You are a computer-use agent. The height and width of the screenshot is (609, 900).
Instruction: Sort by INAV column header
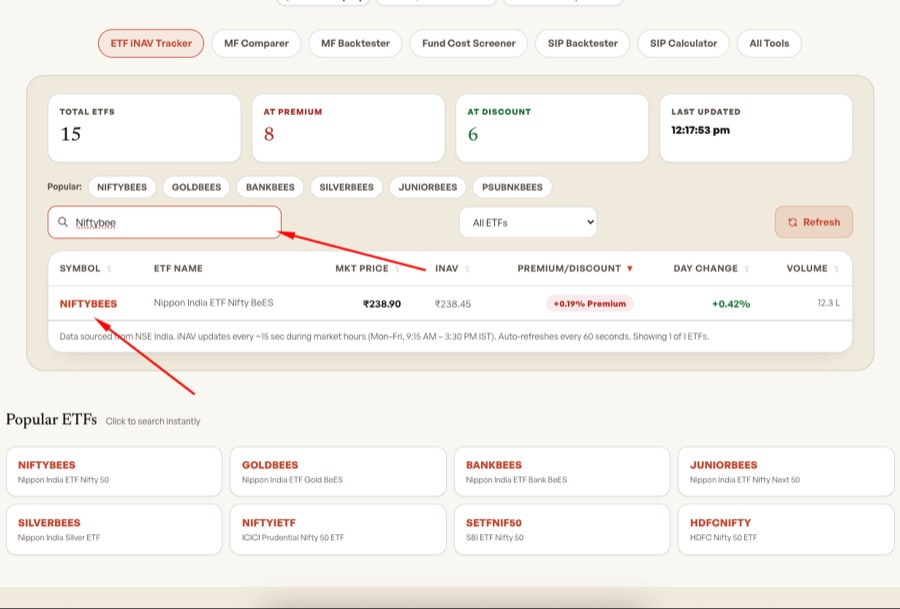click(x=452, y=269)
